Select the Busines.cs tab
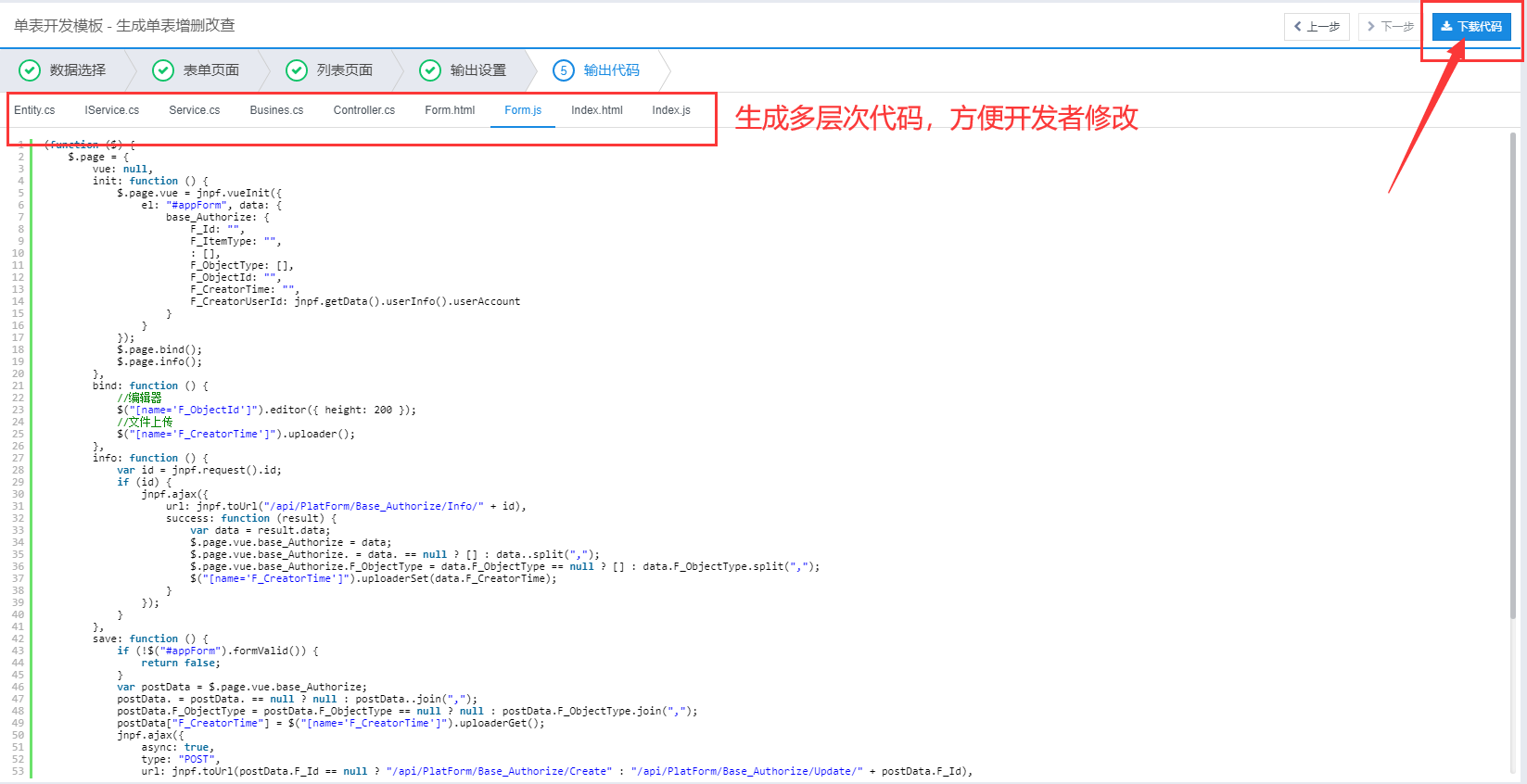This screenshot has height=784, width=1527. [276, 110]
